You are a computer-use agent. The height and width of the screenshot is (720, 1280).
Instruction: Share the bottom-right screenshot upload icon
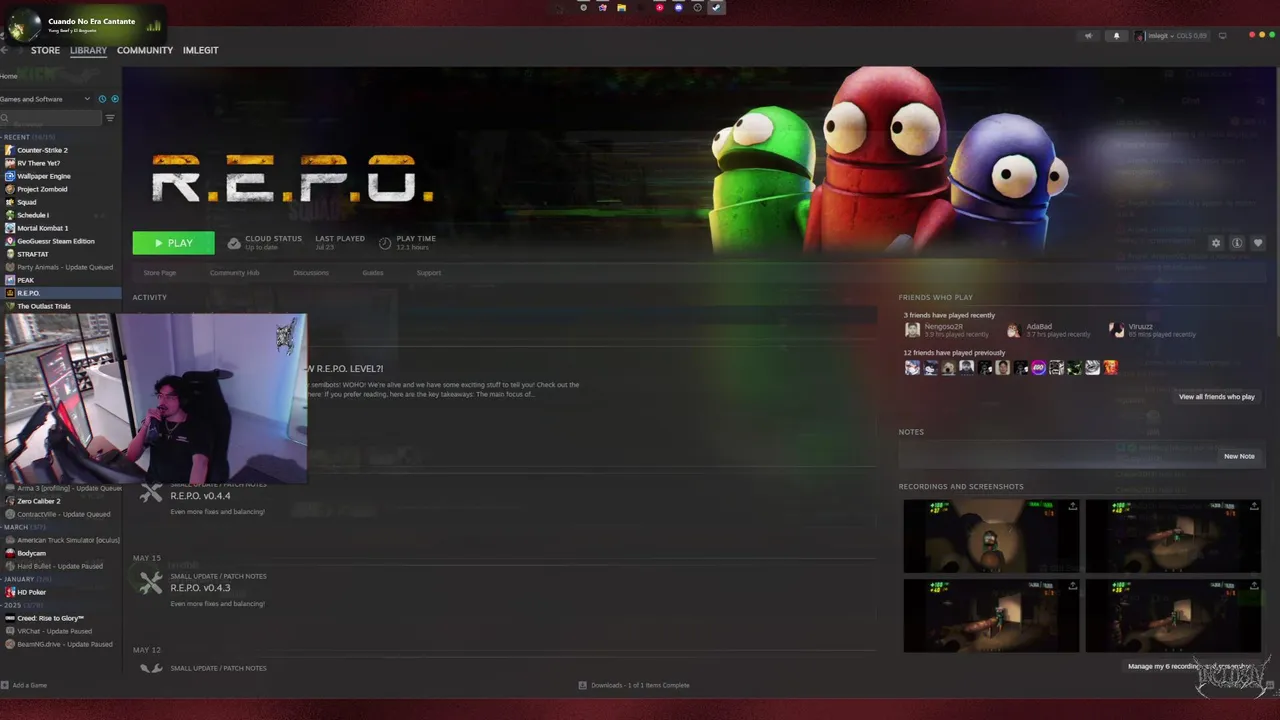(x=1255, y=585)
